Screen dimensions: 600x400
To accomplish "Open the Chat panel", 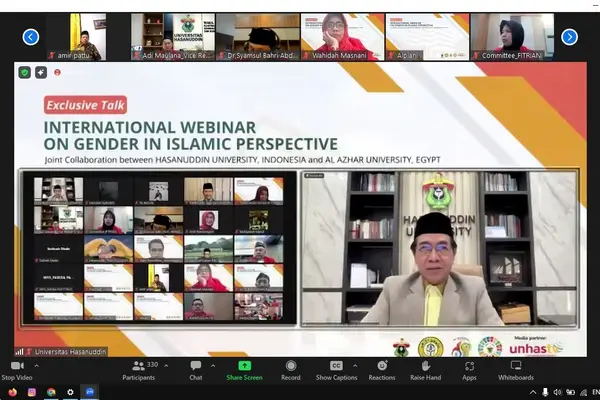I will 196,371.
